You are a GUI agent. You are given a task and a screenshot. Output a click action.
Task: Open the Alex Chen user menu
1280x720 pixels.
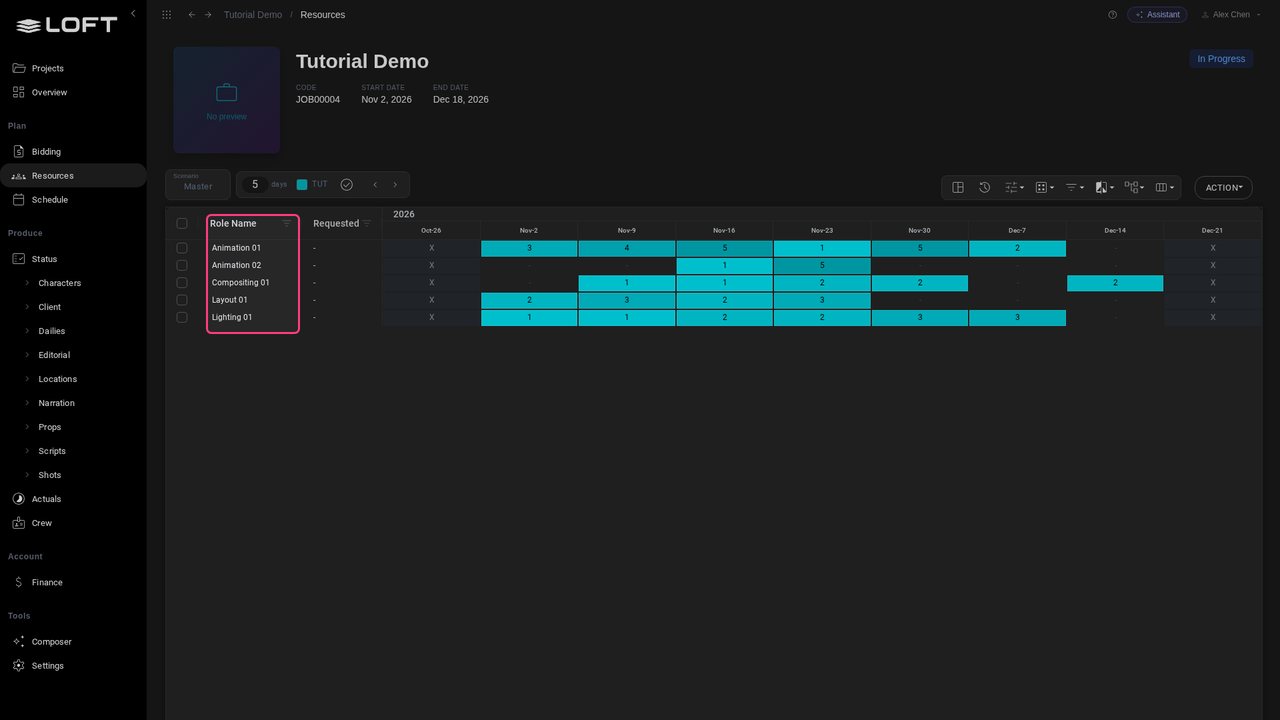pyautogui.click(x=1230, y=15)
